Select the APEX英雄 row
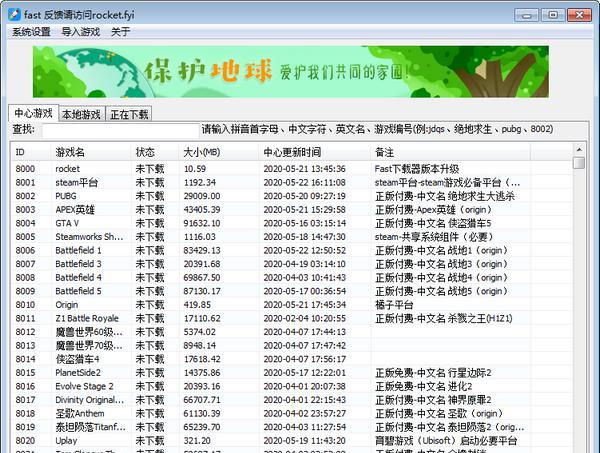The height and width of the screenshot is (453, 600). coord(292,210)
